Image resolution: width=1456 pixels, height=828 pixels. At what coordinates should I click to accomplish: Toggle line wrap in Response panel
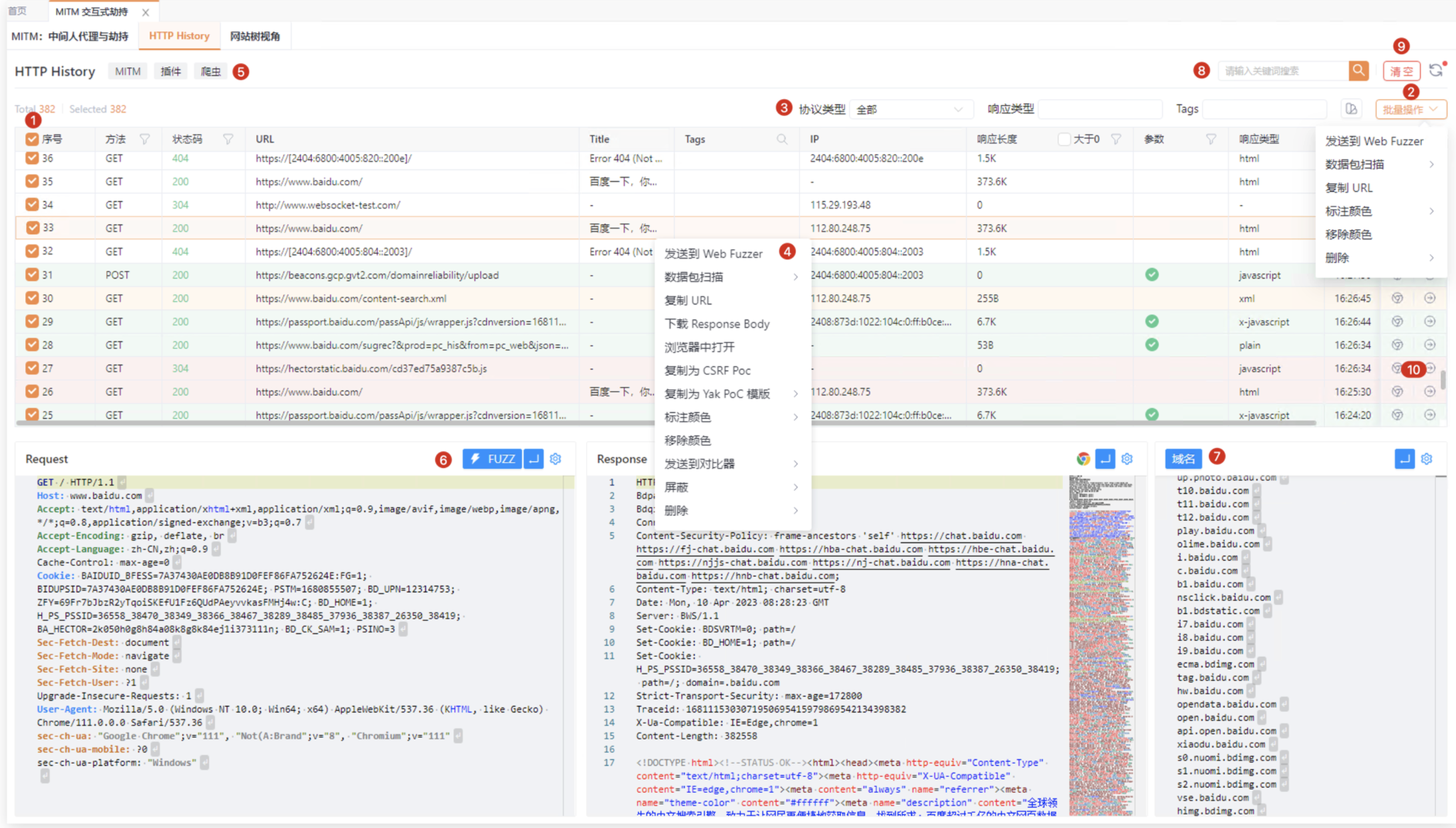click(1105, 459)
